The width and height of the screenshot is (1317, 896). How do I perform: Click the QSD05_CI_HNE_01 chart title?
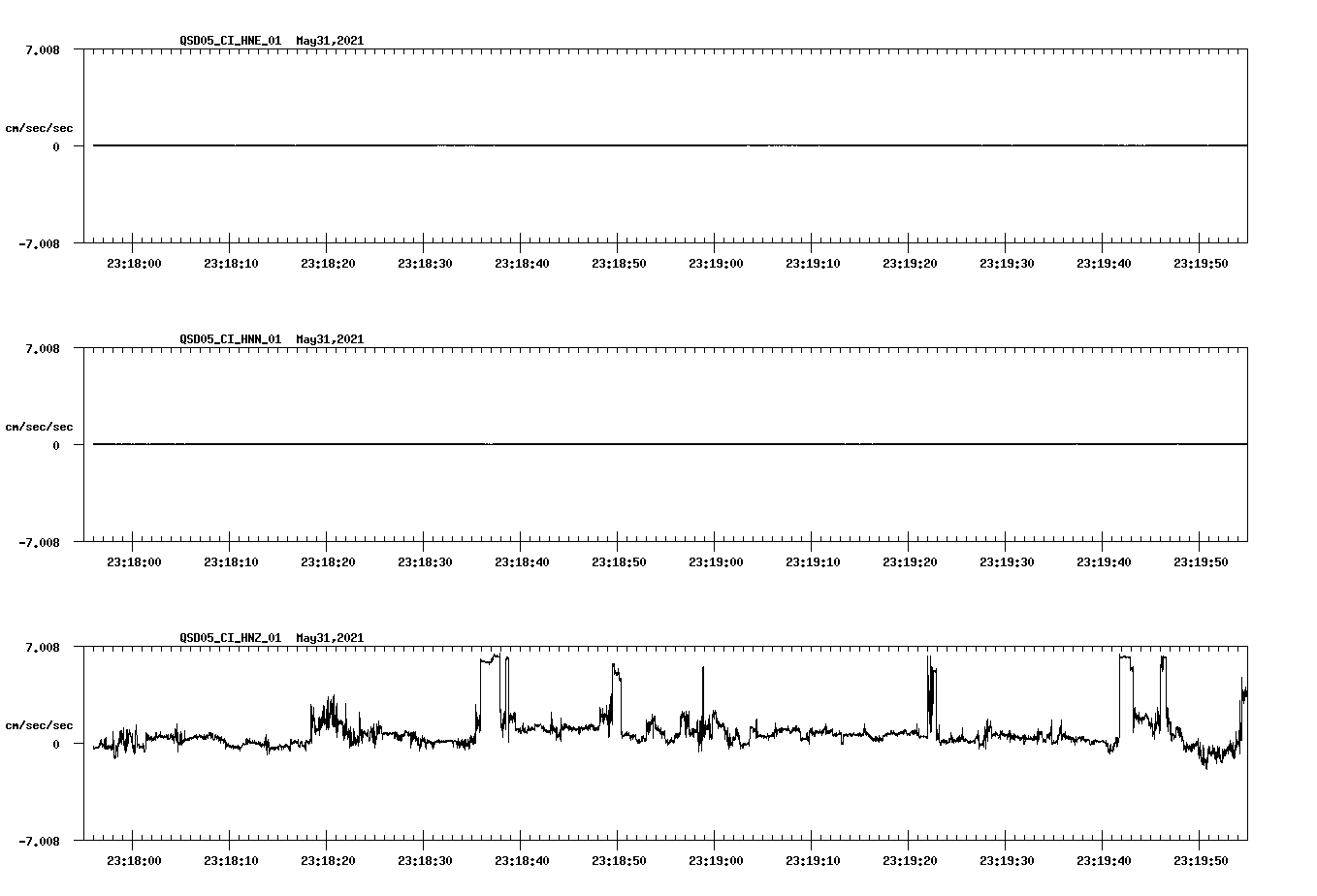272,41
